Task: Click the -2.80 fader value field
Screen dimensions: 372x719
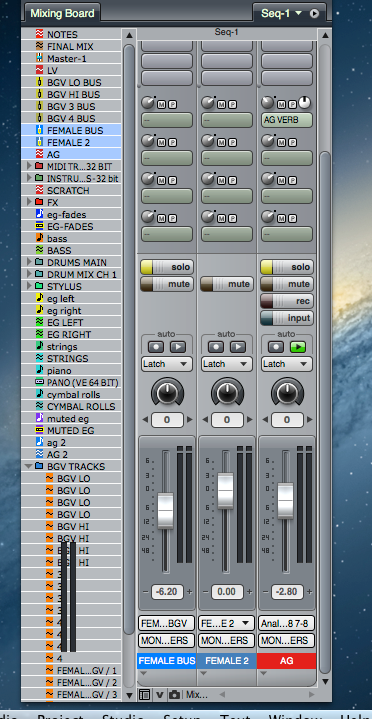Action: pos(287,591)
